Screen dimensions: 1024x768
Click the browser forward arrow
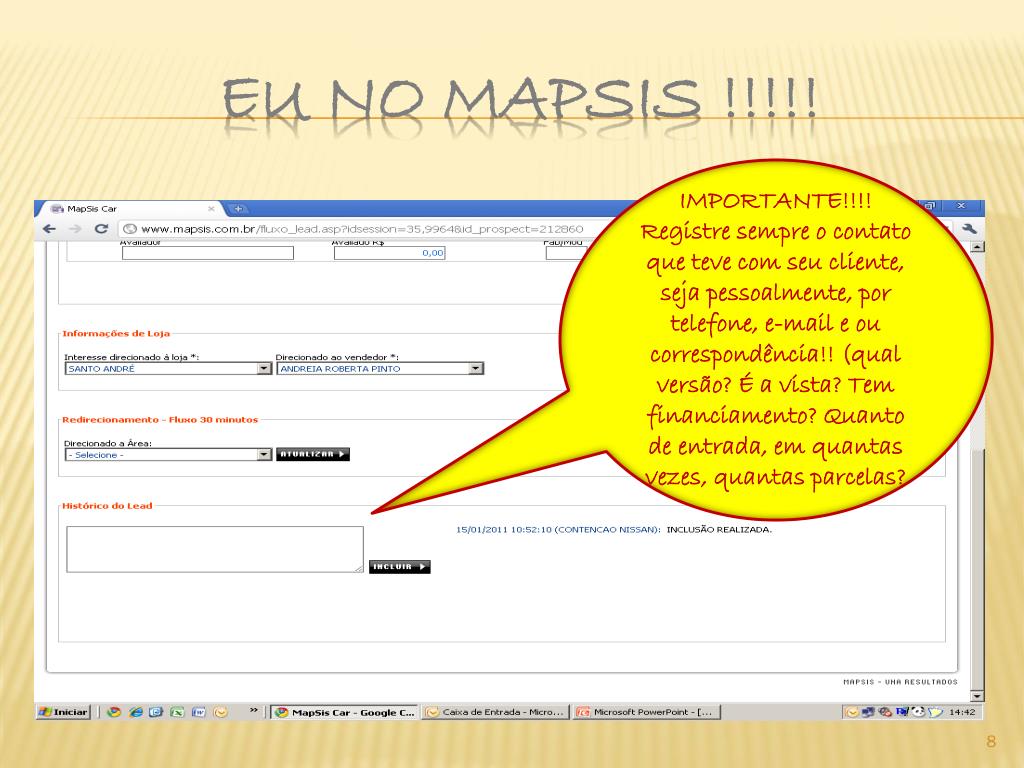click(x=75, y=229)
